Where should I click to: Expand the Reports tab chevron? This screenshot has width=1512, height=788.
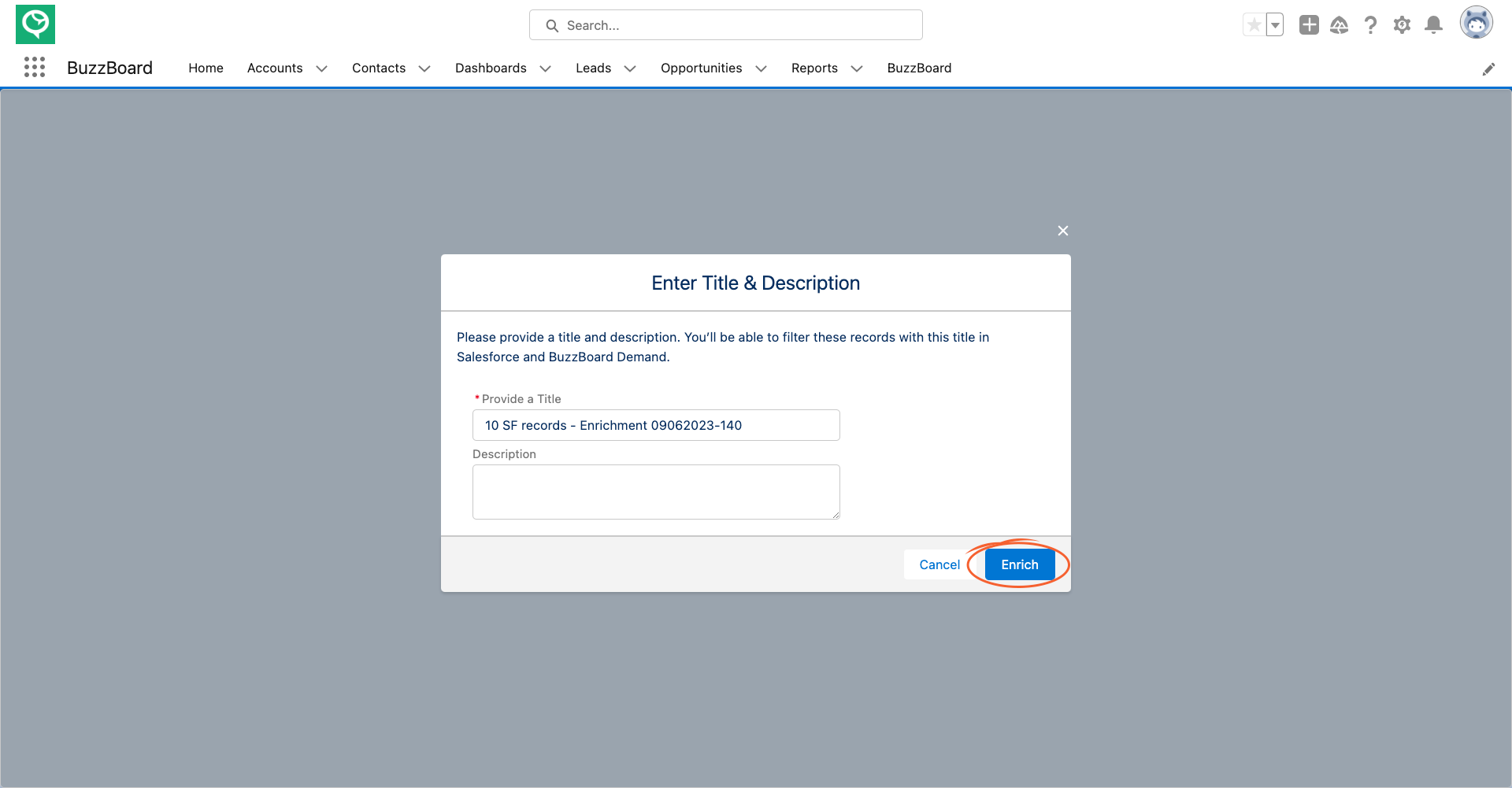coord(857,68)
